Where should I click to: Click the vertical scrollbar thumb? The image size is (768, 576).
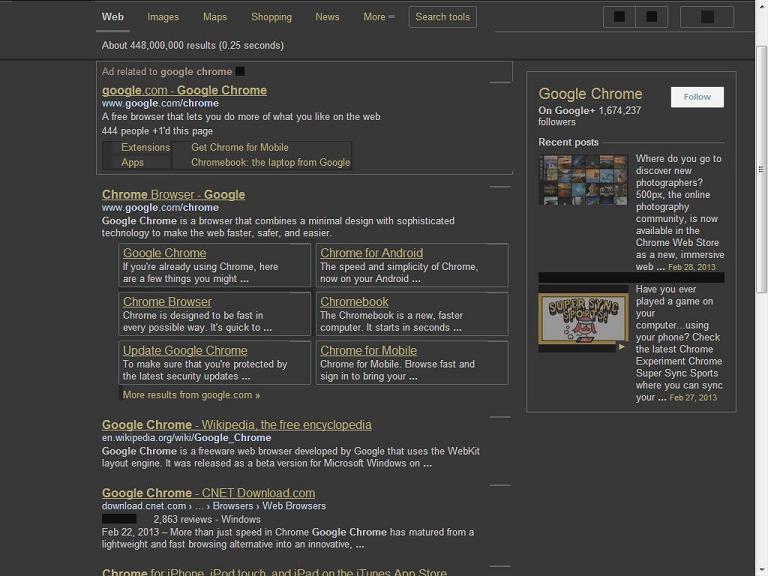click(x=761, y=169)
